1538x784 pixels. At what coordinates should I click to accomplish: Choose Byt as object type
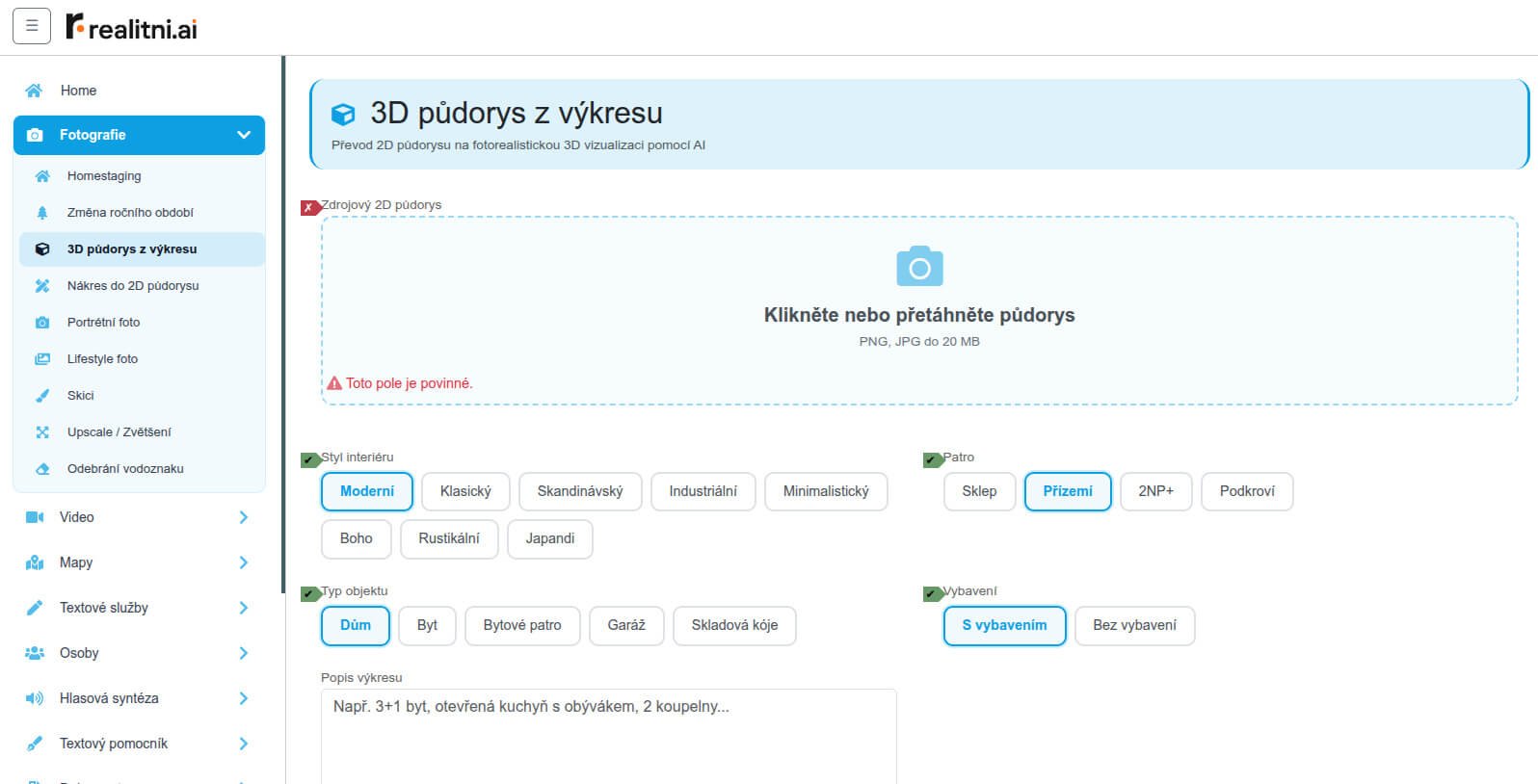(427, 625)
